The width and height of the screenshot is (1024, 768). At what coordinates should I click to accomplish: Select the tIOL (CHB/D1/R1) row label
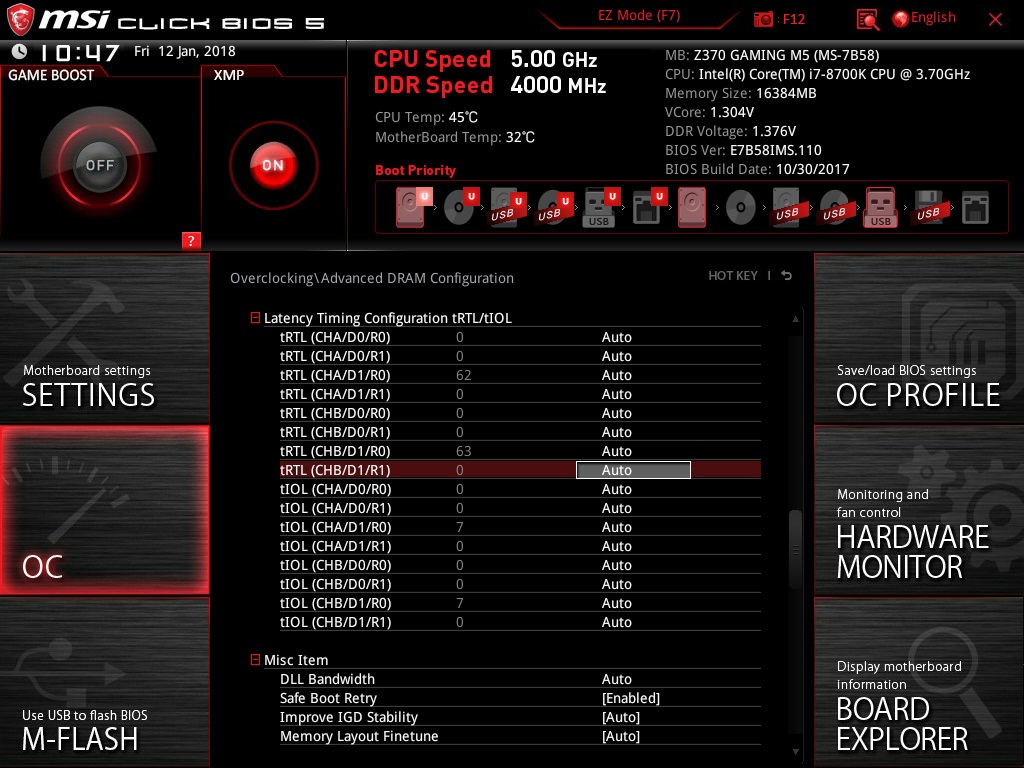pyautogui.click(x=335, y=622)
